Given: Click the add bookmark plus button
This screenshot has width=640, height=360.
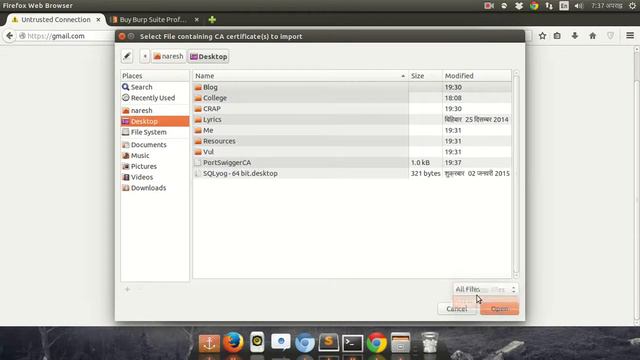Looking at the screenshot, I should pyautogui.click(x=127, y=289).
